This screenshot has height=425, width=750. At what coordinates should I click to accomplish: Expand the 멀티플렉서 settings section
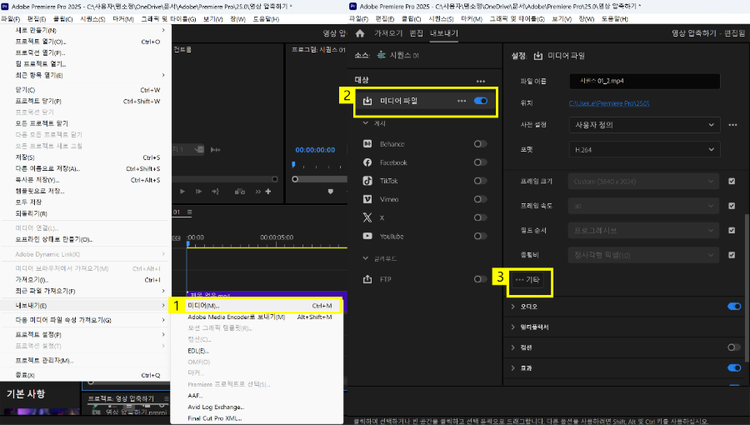click(513, 327)
